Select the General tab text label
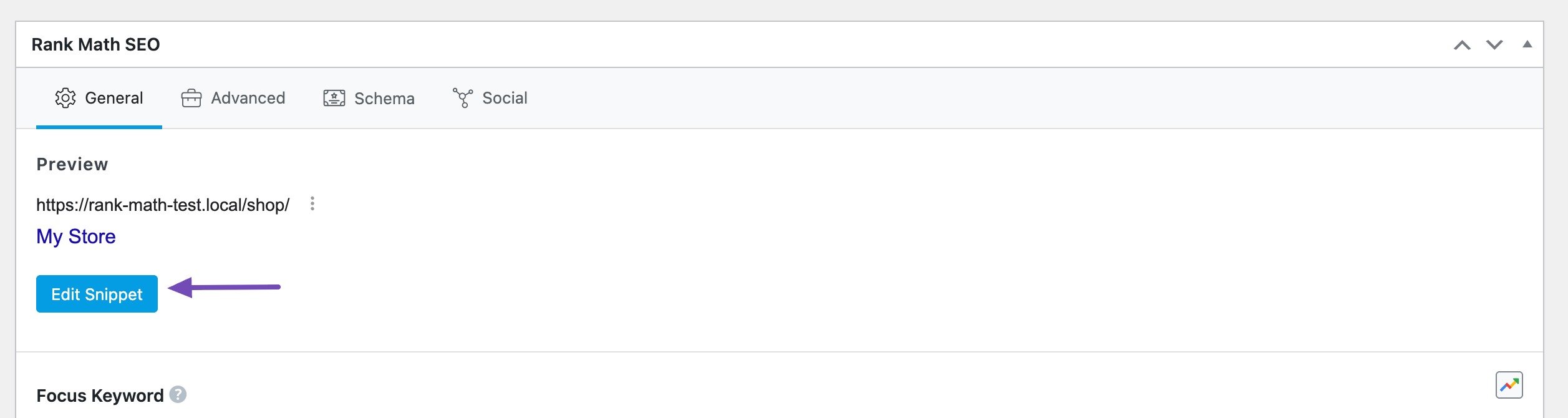Image resolution: width=1568 pixels, height=418 pixels. coord(114,98)
